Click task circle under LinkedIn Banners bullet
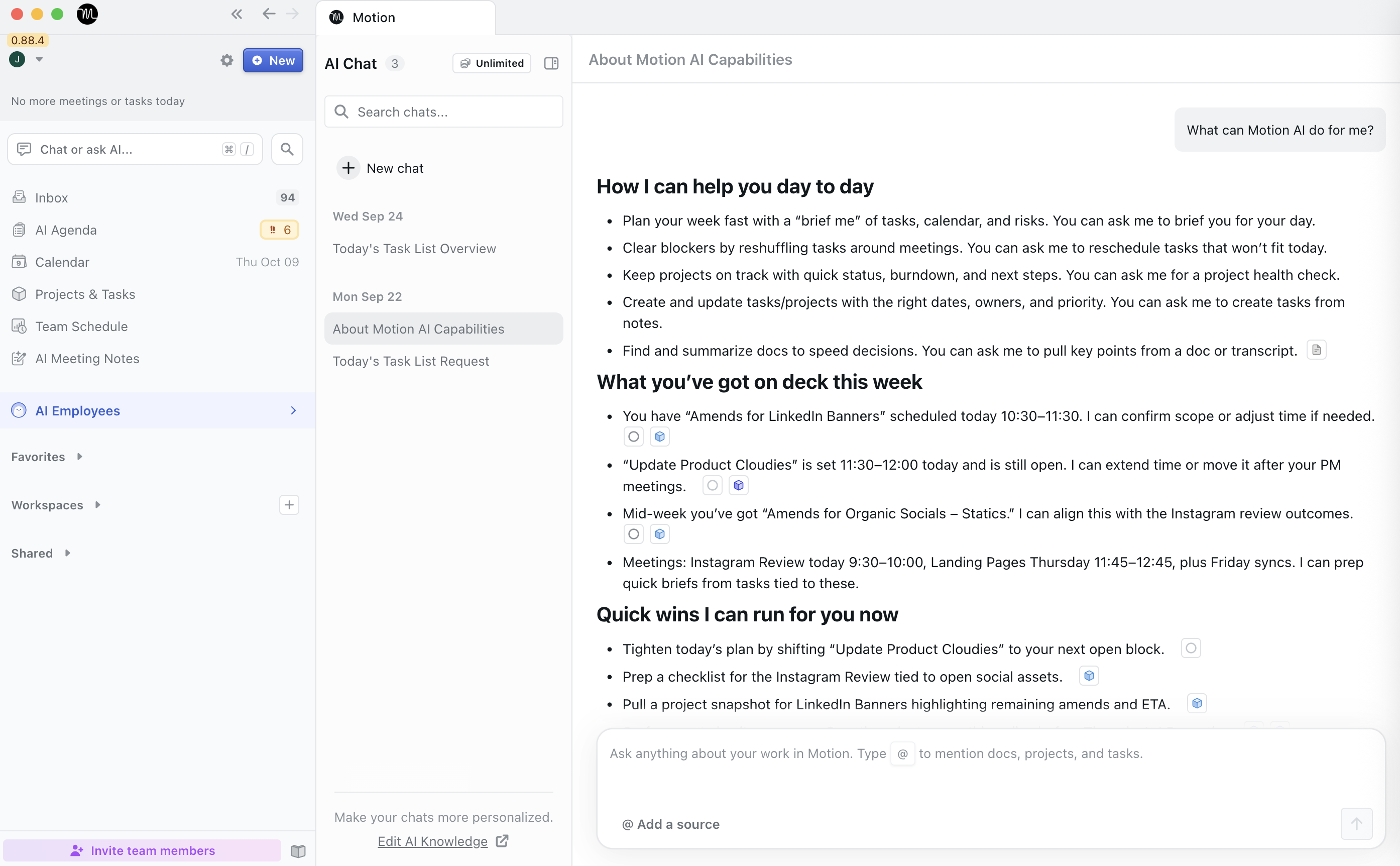This screenshot has height=866, width=1400. [633, 437]
